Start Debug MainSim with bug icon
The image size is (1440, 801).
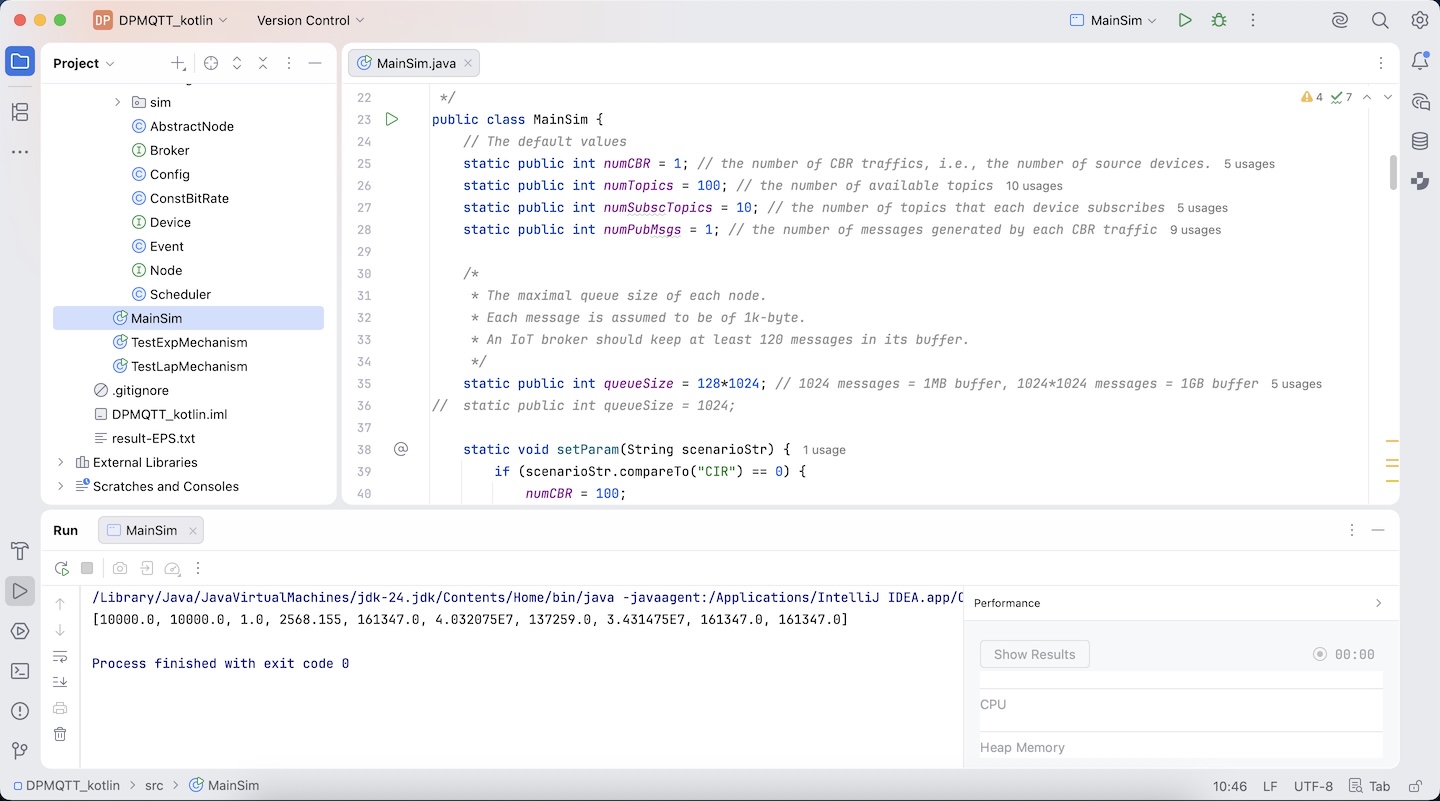tap(1219, 20)
